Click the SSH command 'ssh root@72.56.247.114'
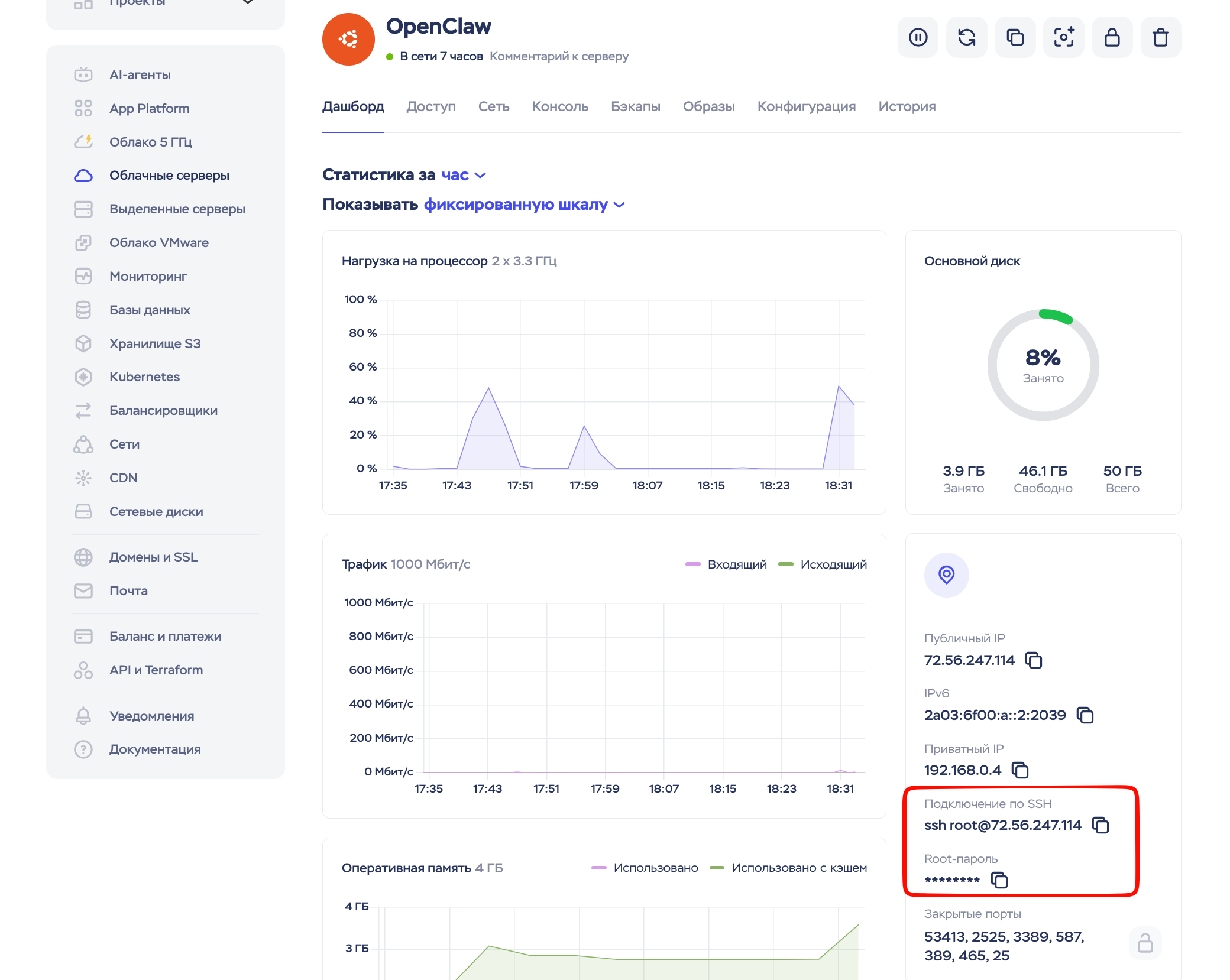1230x980 pixels. pos(1003,825)
